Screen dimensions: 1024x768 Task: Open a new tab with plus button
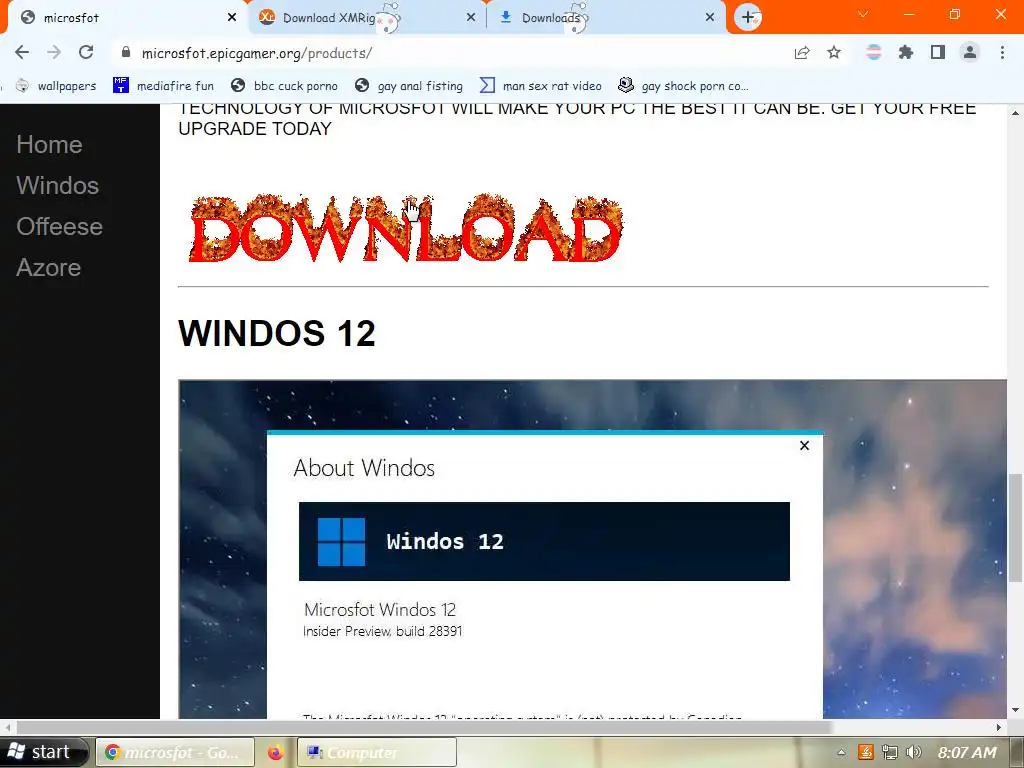[748, 17]
